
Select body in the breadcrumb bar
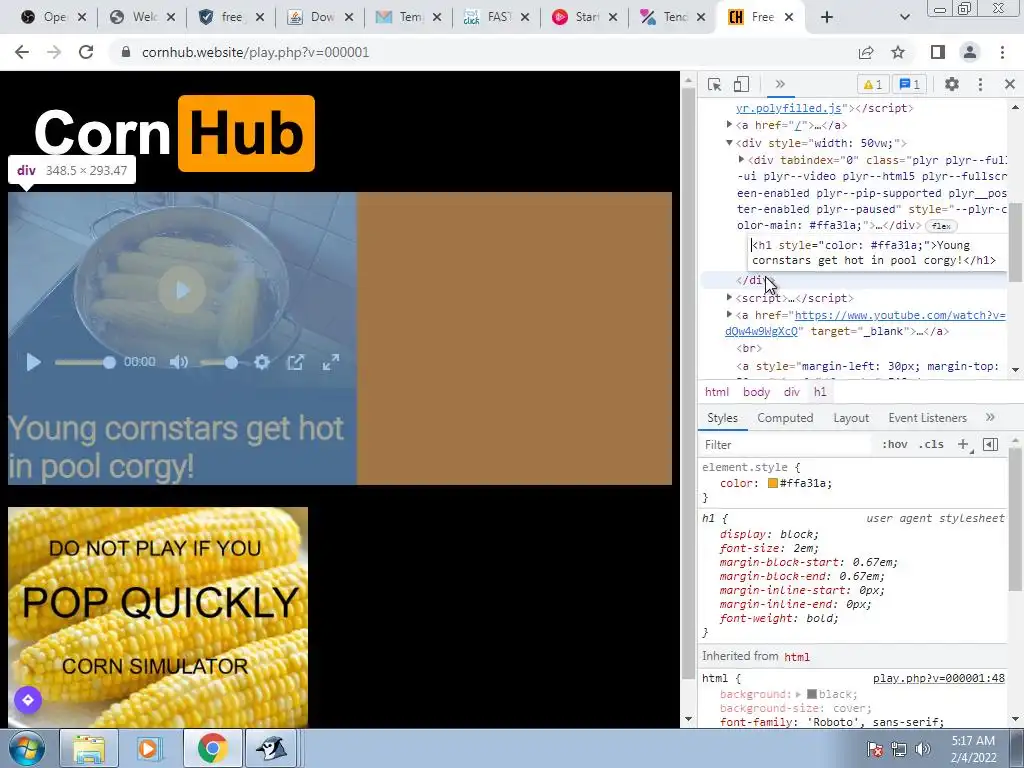(x=756, y=392)
